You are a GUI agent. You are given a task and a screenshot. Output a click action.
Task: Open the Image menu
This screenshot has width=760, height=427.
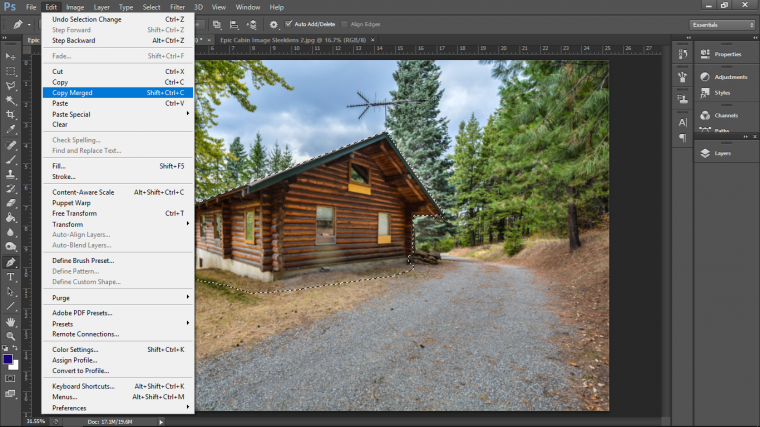75,7
